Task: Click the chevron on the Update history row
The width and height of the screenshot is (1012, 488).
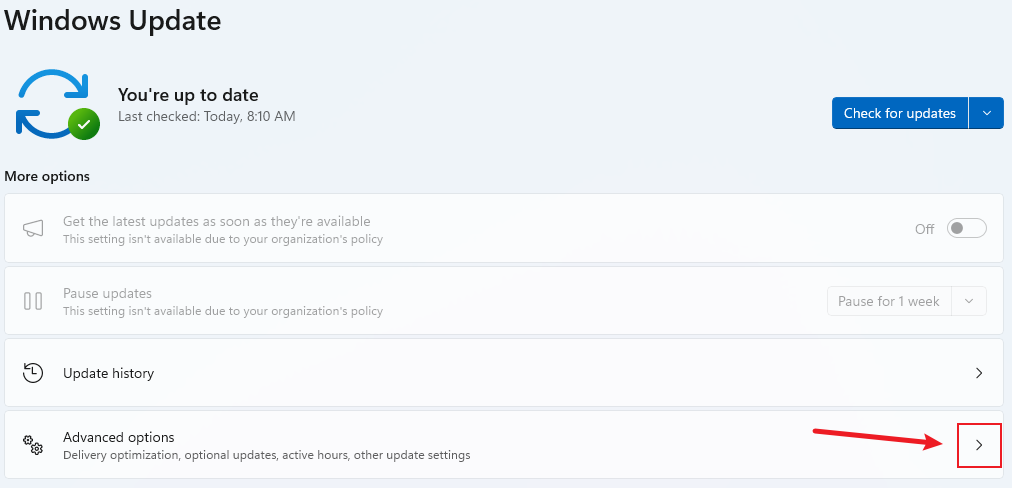Action: point(979,373)
